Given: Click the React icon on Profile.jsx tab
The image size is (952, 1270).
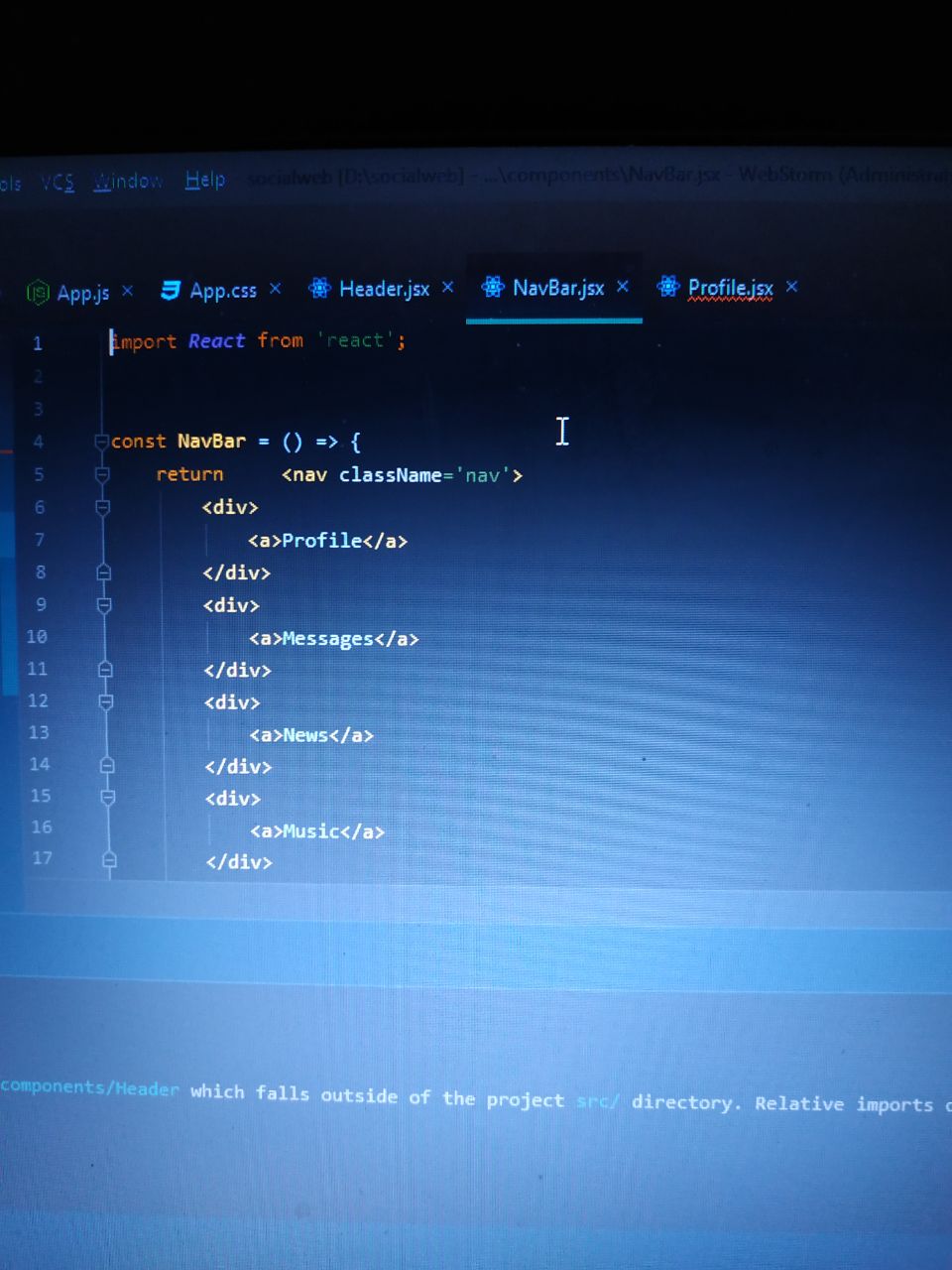Looking at the screenshot, I should [668, 287].
